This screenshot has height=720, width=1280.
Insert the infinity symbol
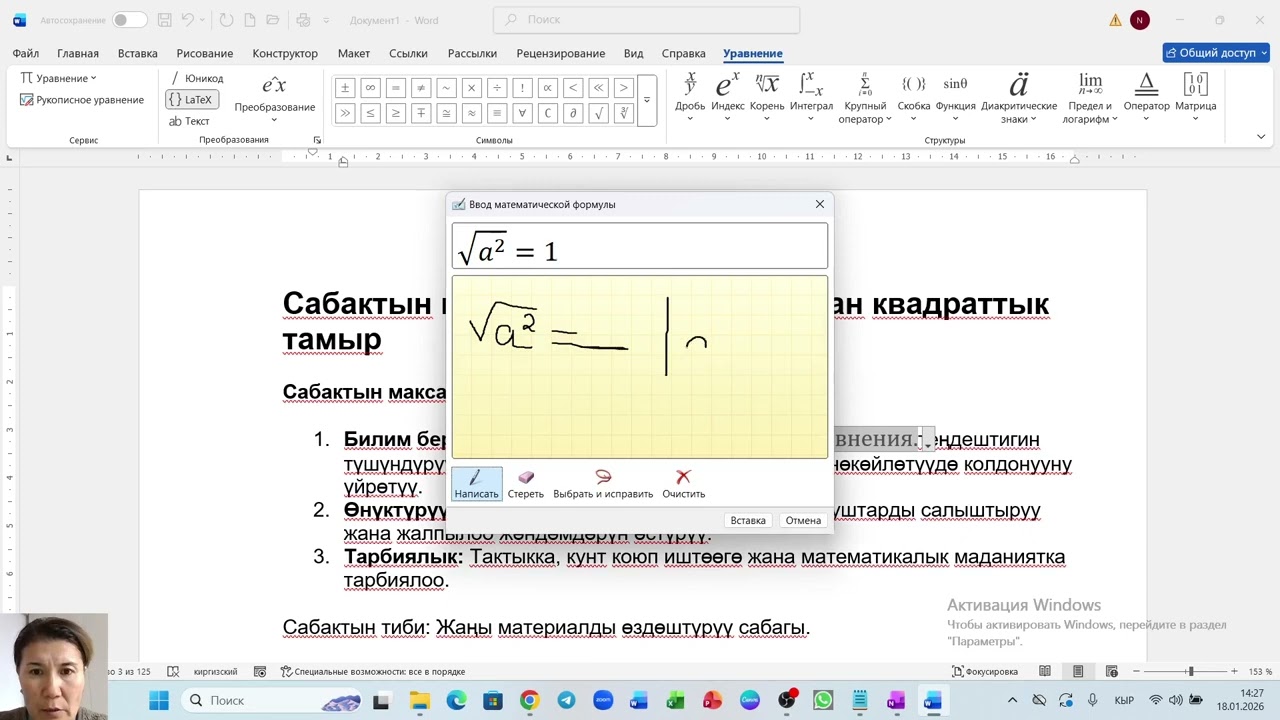click(370, 87)
